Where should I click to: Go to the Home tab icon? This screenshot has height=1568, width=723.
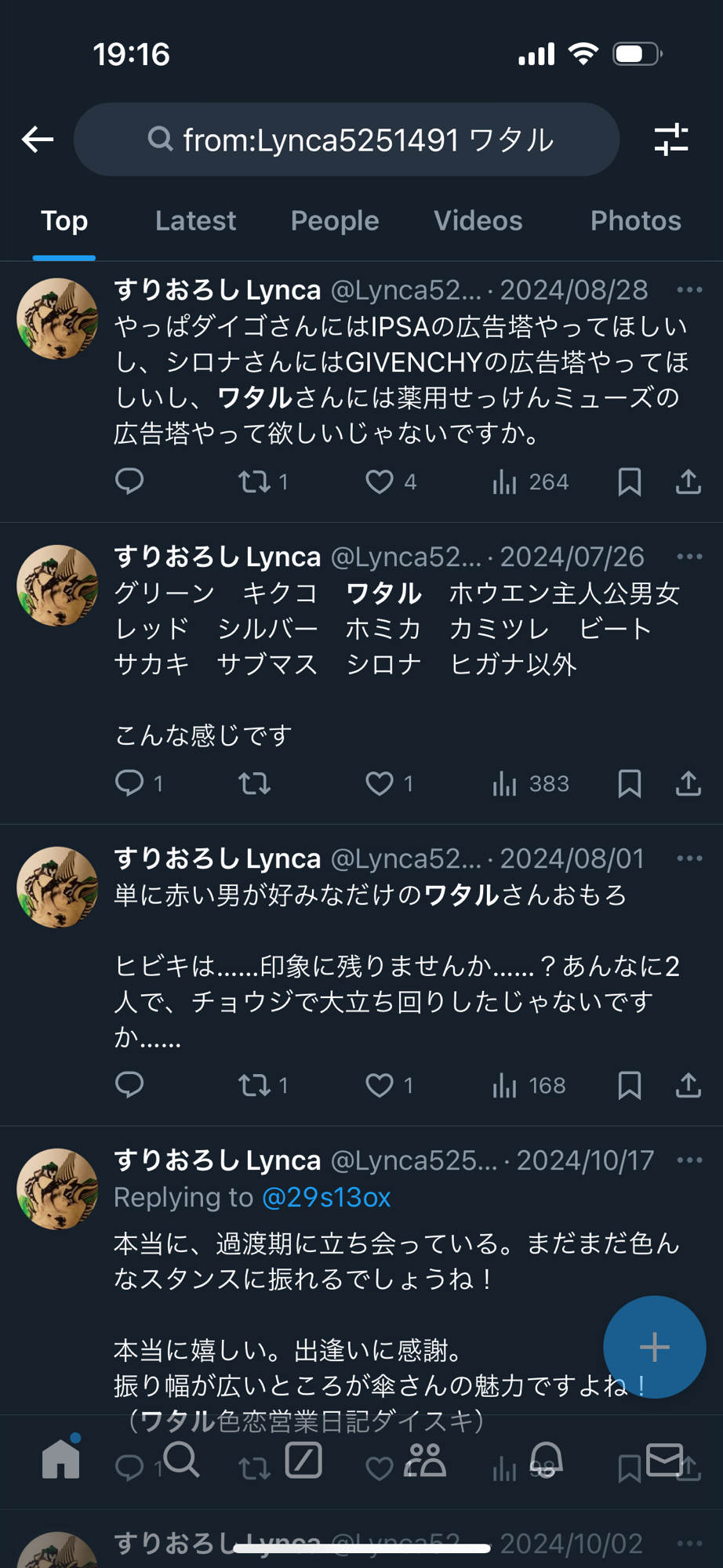click(60, 1460)
